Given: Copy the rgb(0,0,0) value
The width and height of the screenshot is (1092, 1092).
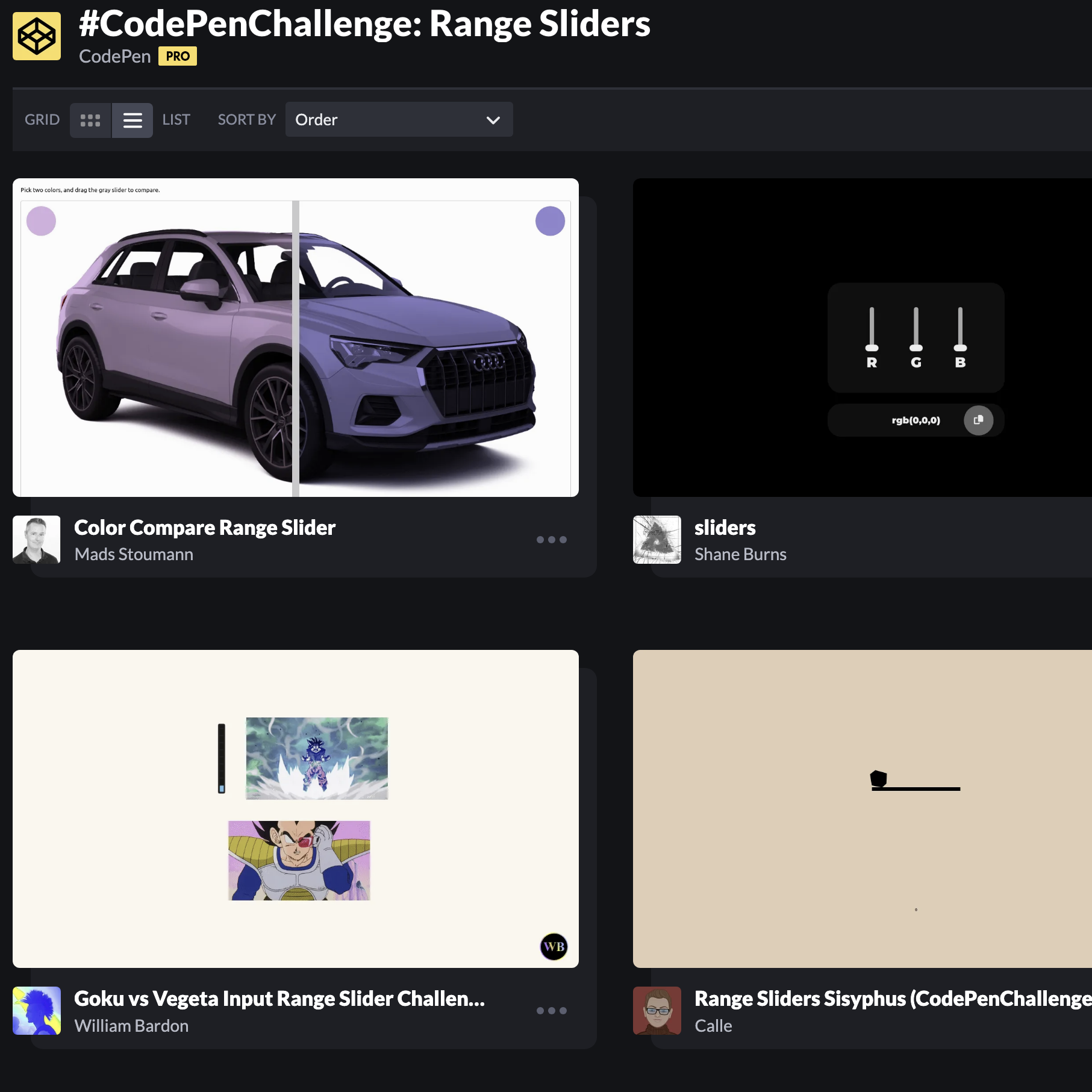Looking at the screenshot, I should [x=979, y=420].
